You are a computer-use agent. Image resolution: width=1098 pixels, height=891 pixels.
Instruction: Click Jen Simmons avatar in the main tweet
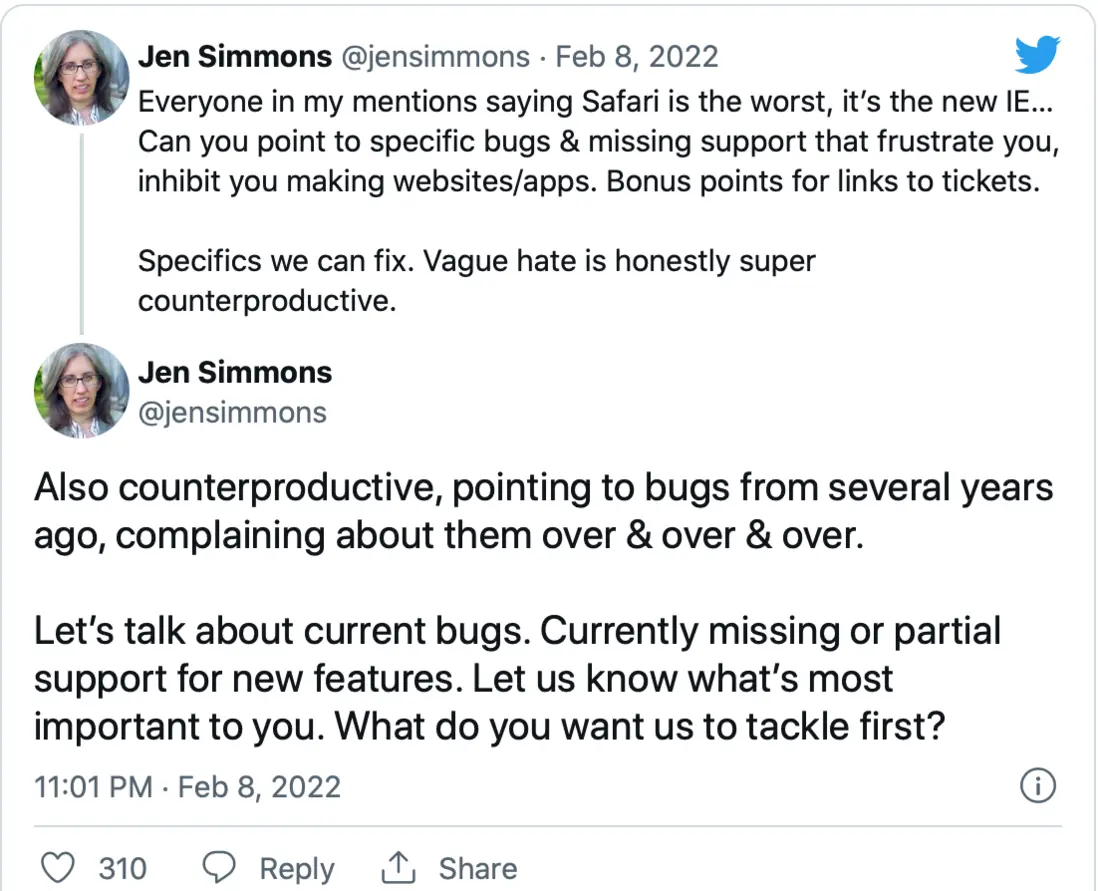[x=79, y=391]
